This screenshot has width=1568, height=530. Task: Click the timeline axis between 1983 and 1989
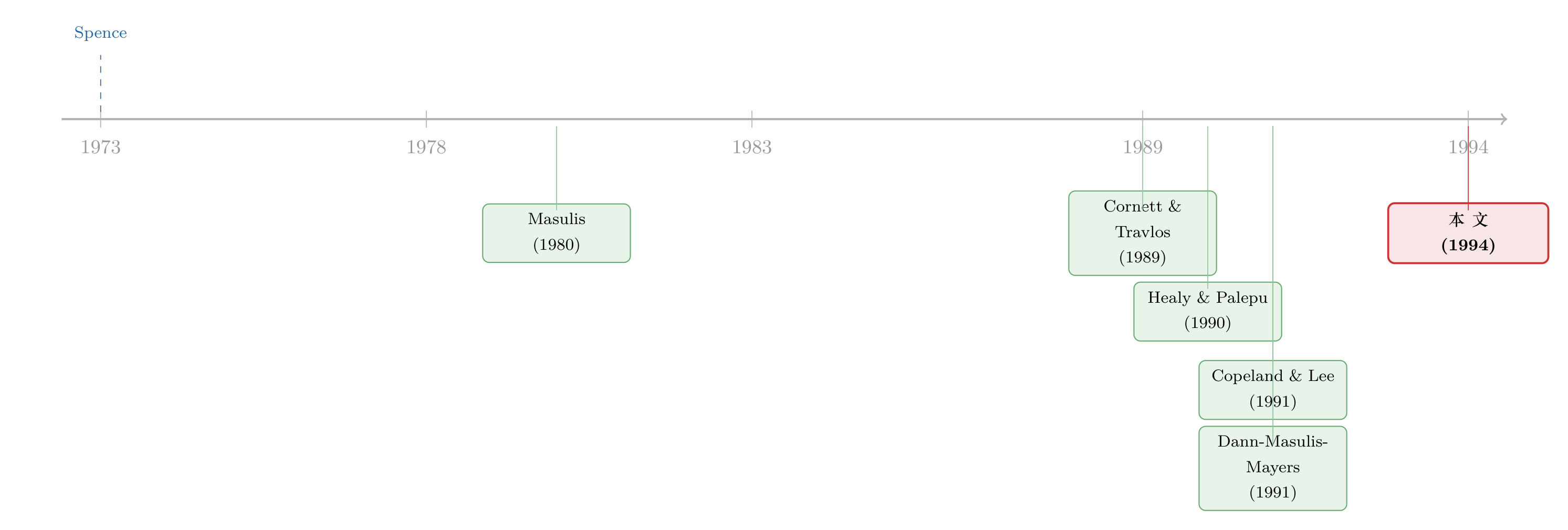(947, 119)
